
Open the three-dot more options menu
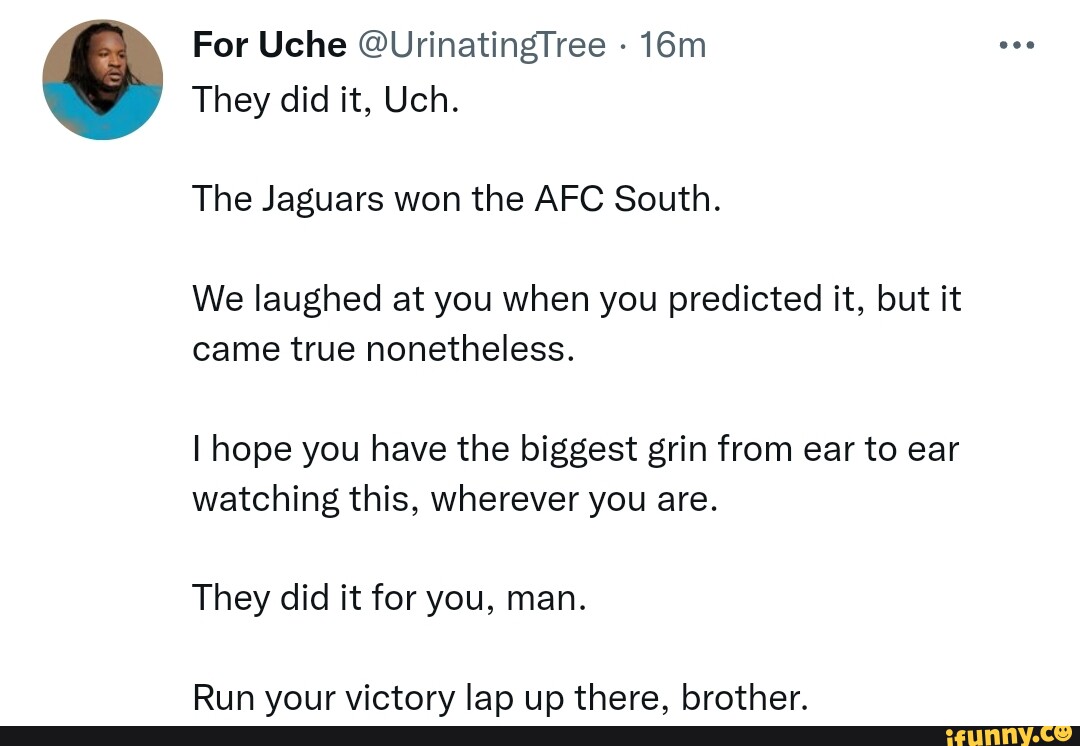pos(1017,45)
